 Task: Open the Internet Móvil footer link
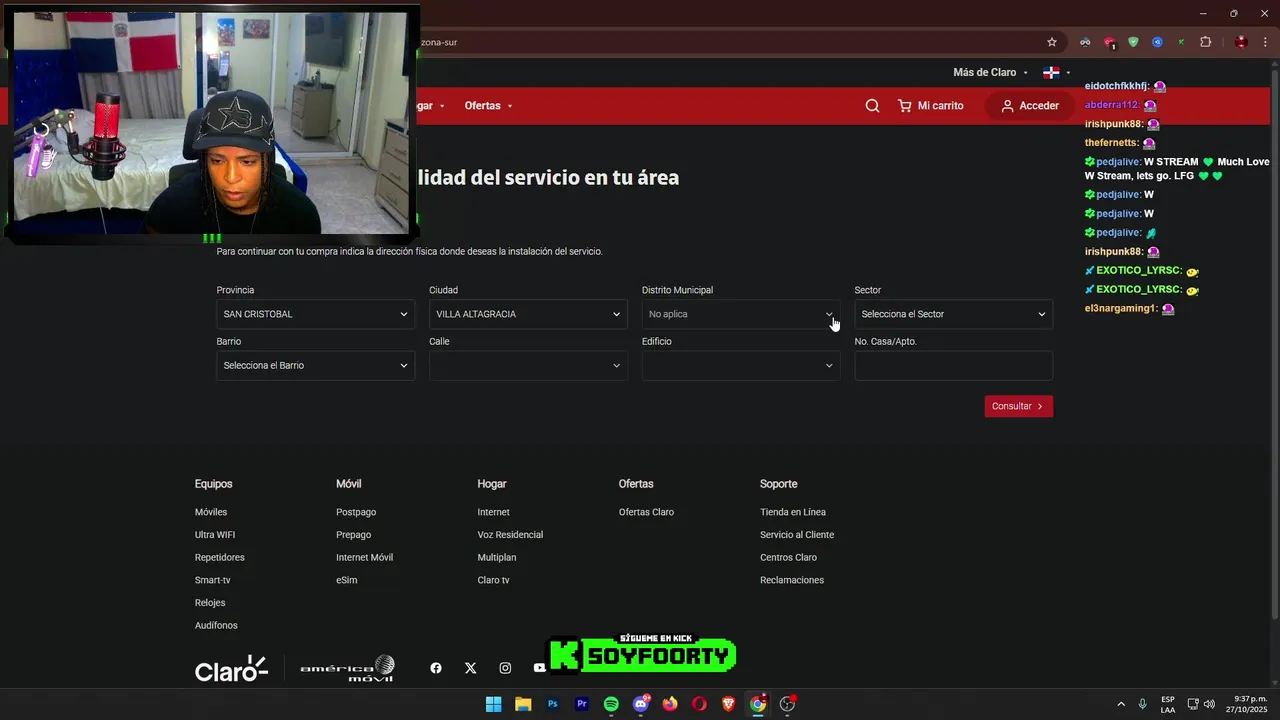[x=365, y=557]
